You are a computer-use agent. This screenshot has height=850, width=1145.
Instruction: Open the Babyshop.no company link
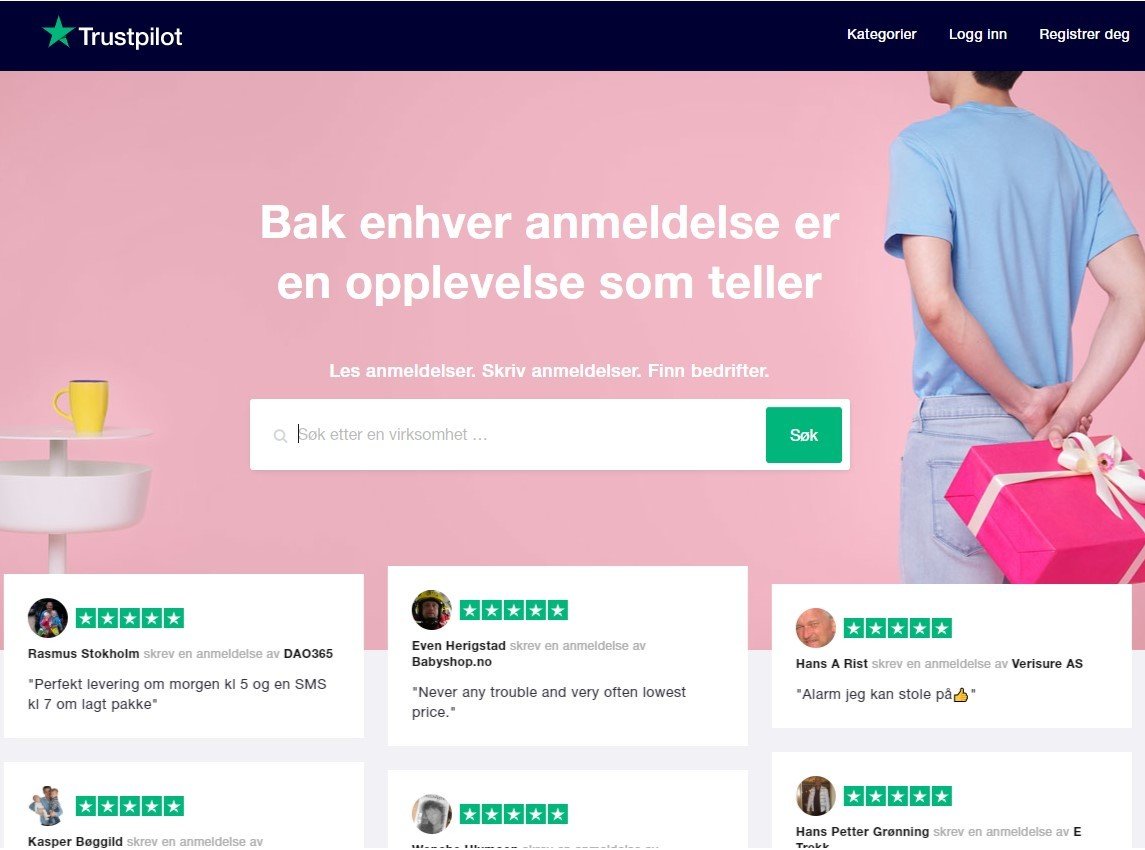click(x=452, y=662)
